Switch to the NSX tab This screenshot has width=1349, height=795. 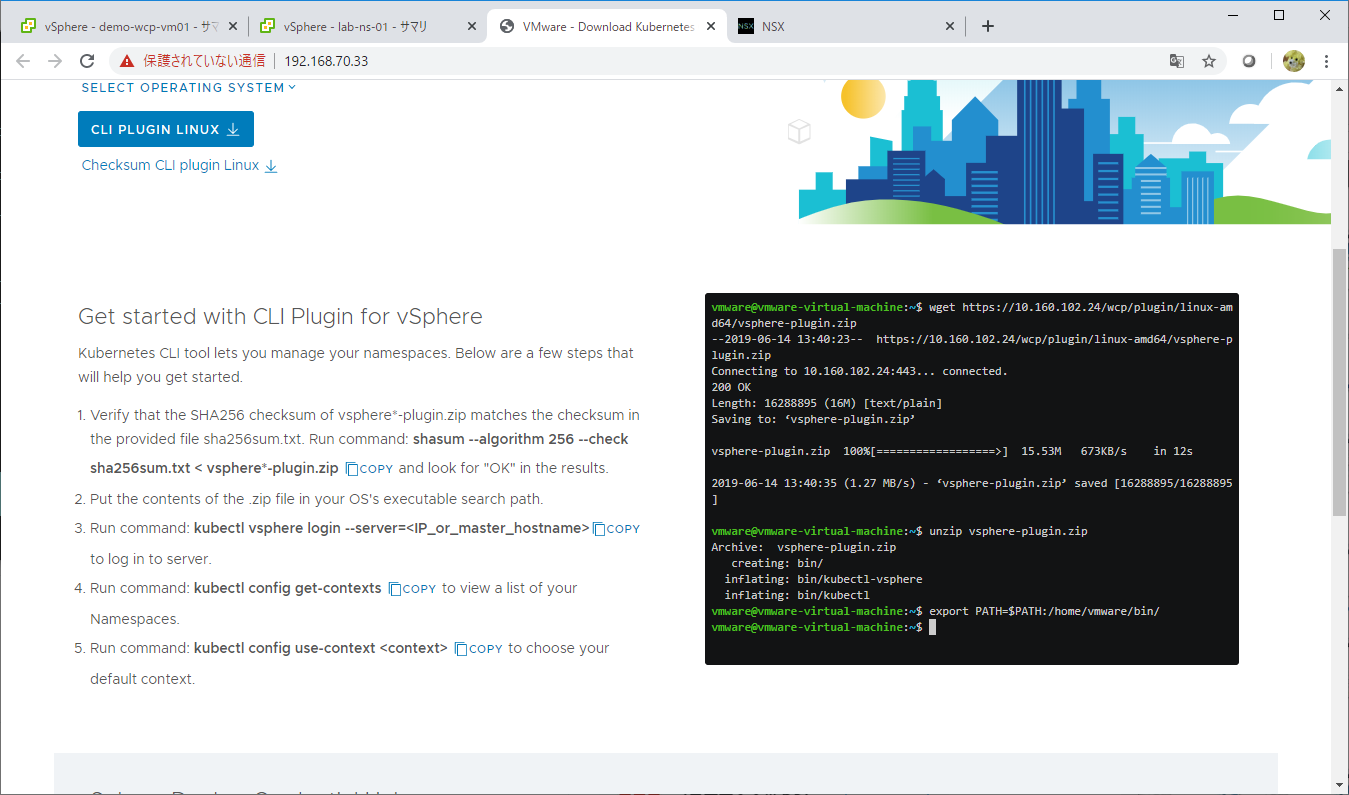(847, 27)
